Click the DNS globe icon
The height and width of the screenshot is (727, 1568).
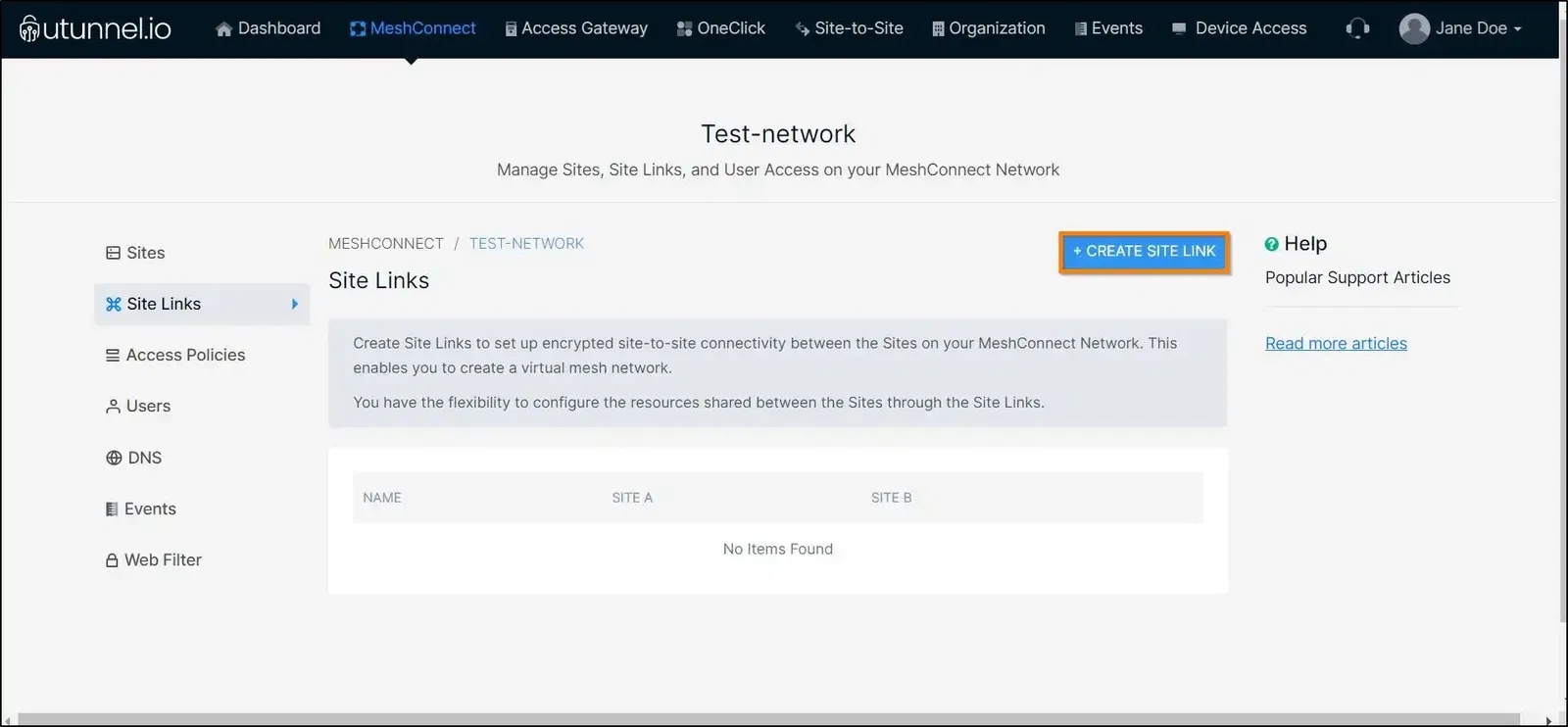pos(114,458)
